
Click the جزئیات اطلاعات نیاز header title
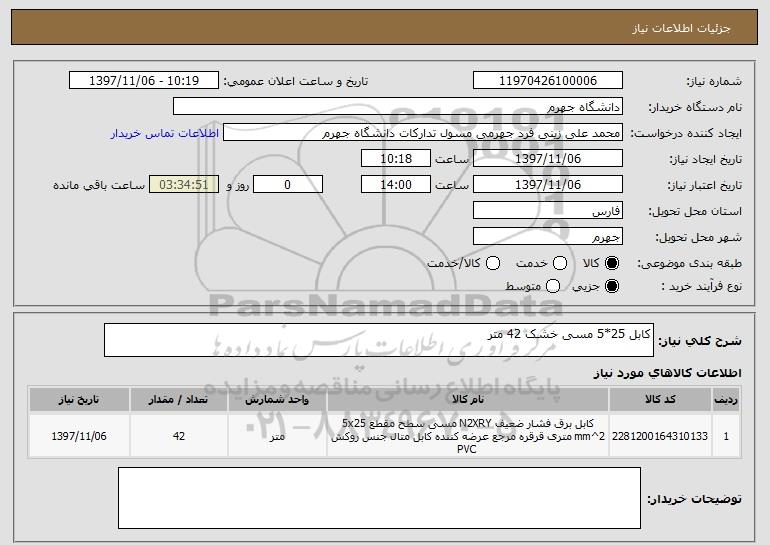(x=681, y=28)
